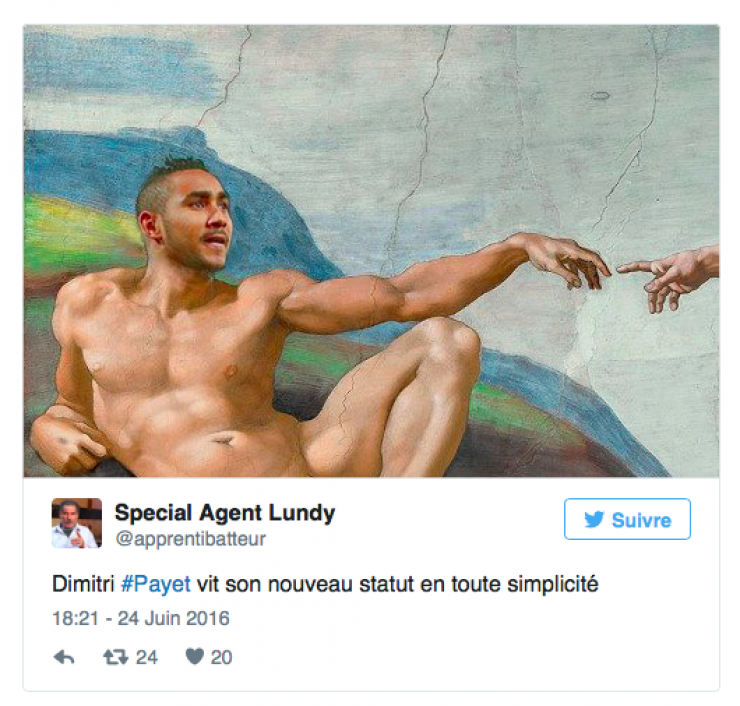Like the tweet with the heart icon
Screen dimensions: 740x706
tap(194, 656)
